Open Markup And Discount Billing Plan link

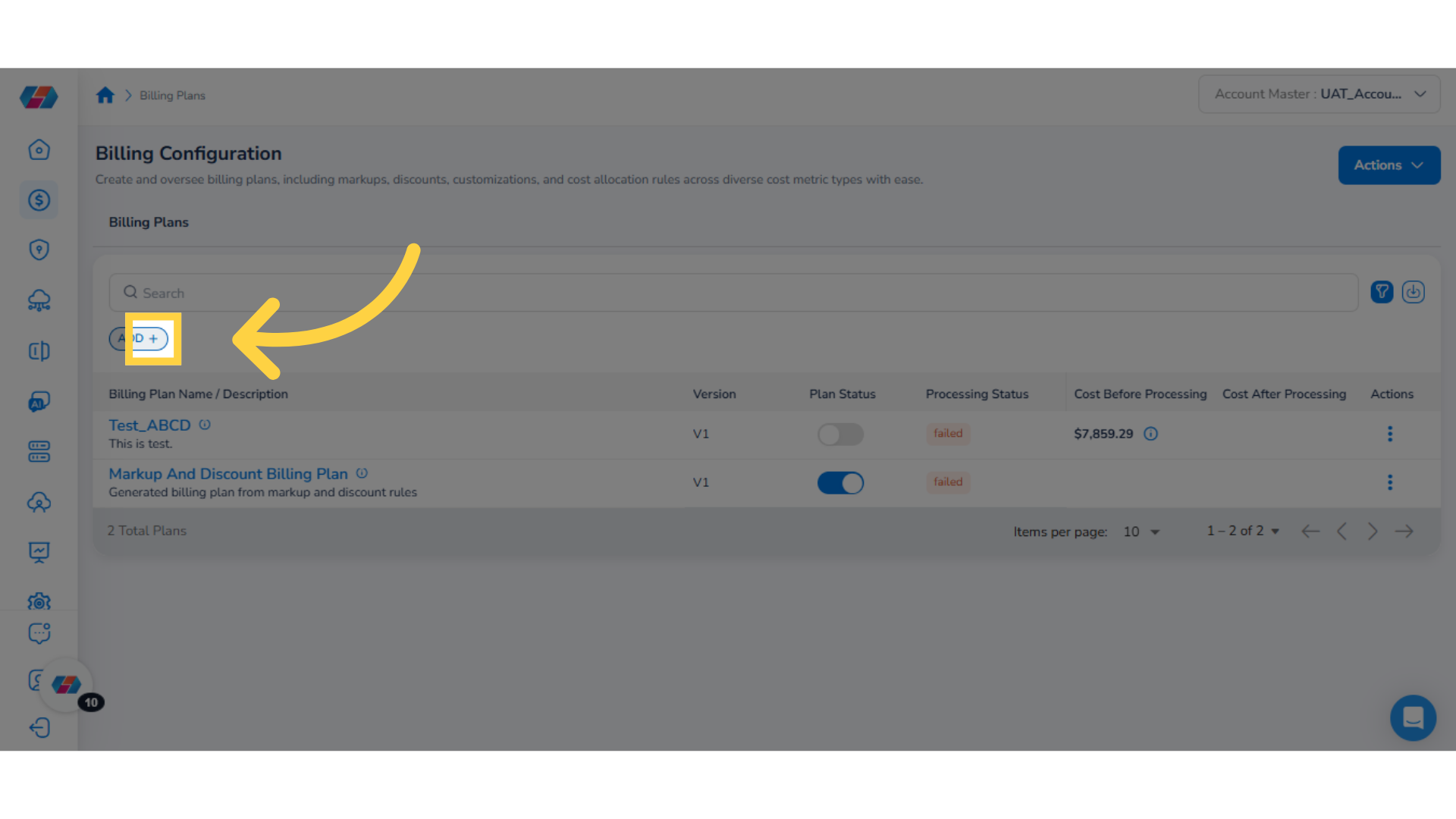pyautogui.click(x=228, y=474)
